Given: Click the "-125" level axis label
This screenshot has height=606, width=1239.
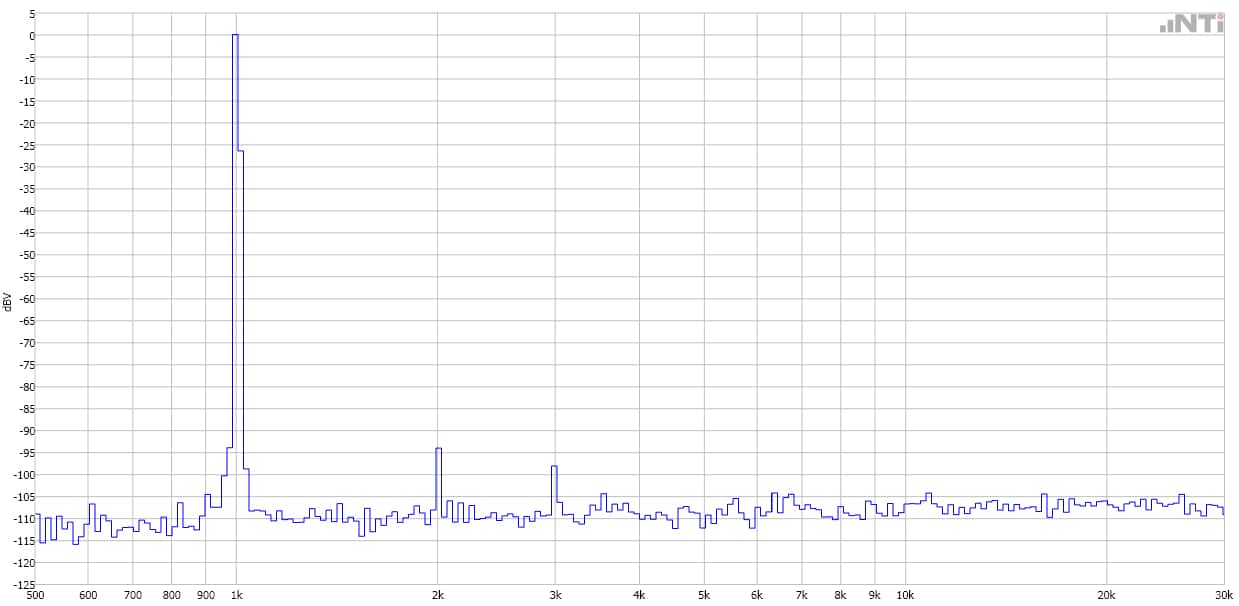Looking at the screenshot, I should coord(24,583).
